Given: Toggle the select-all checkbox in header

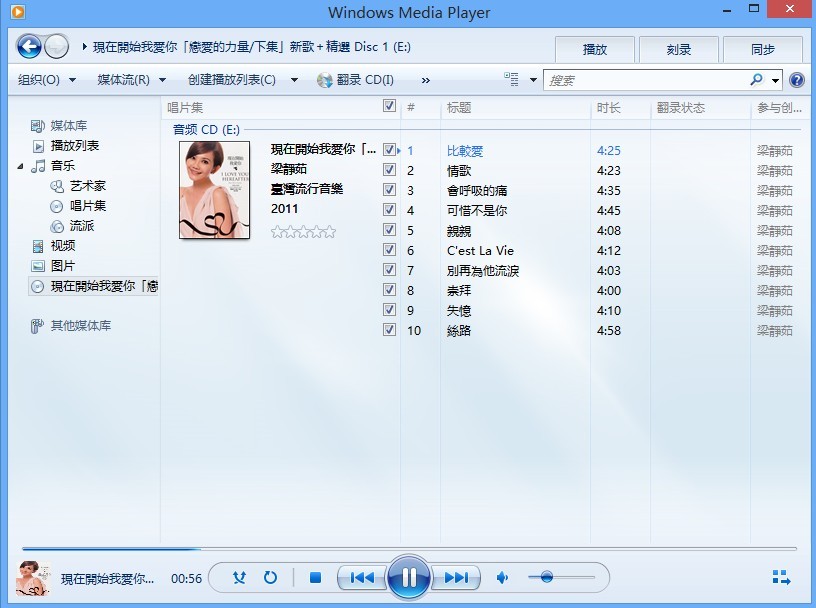Looking at the screenshot, I should 389,106.
